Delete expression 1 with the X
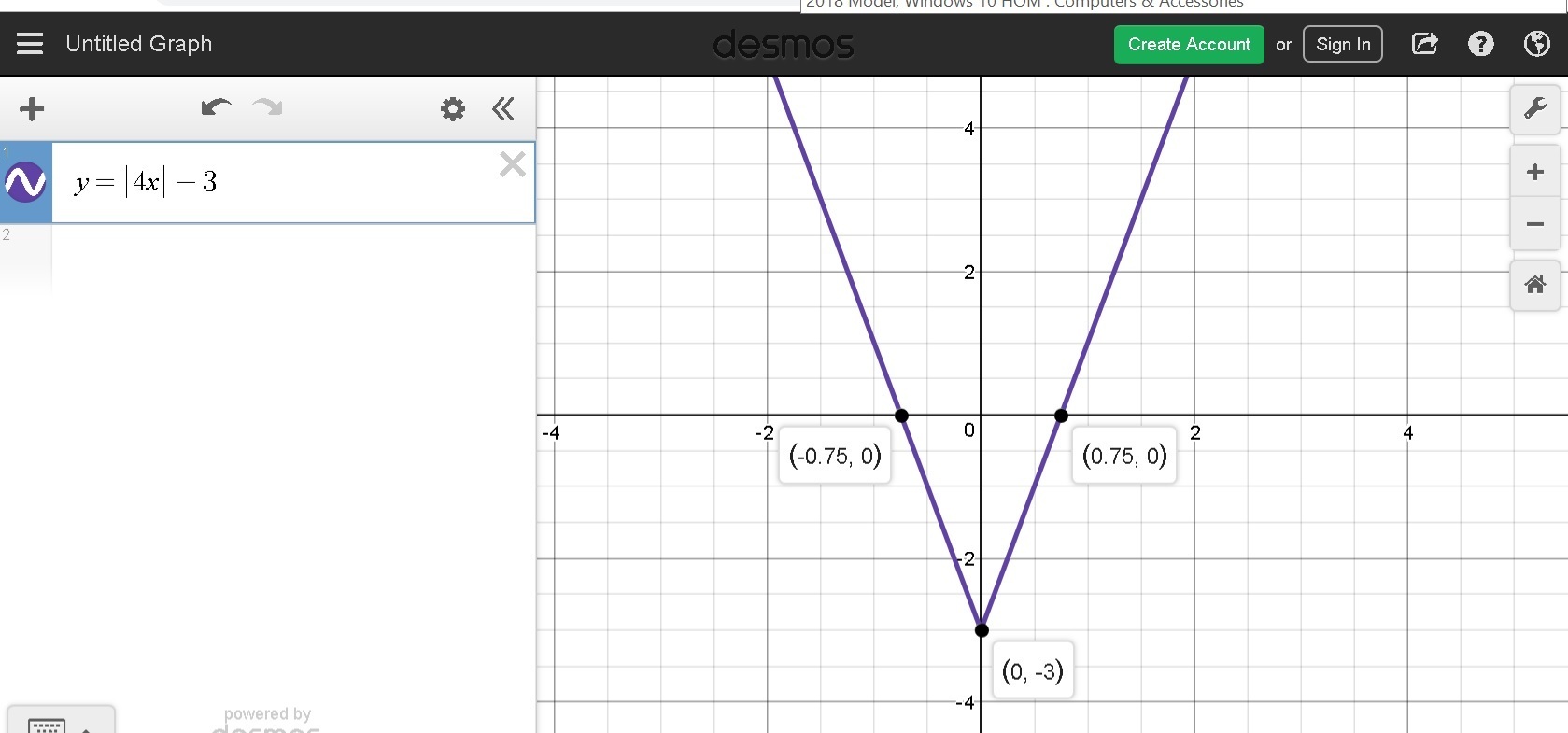 point(513,165)
